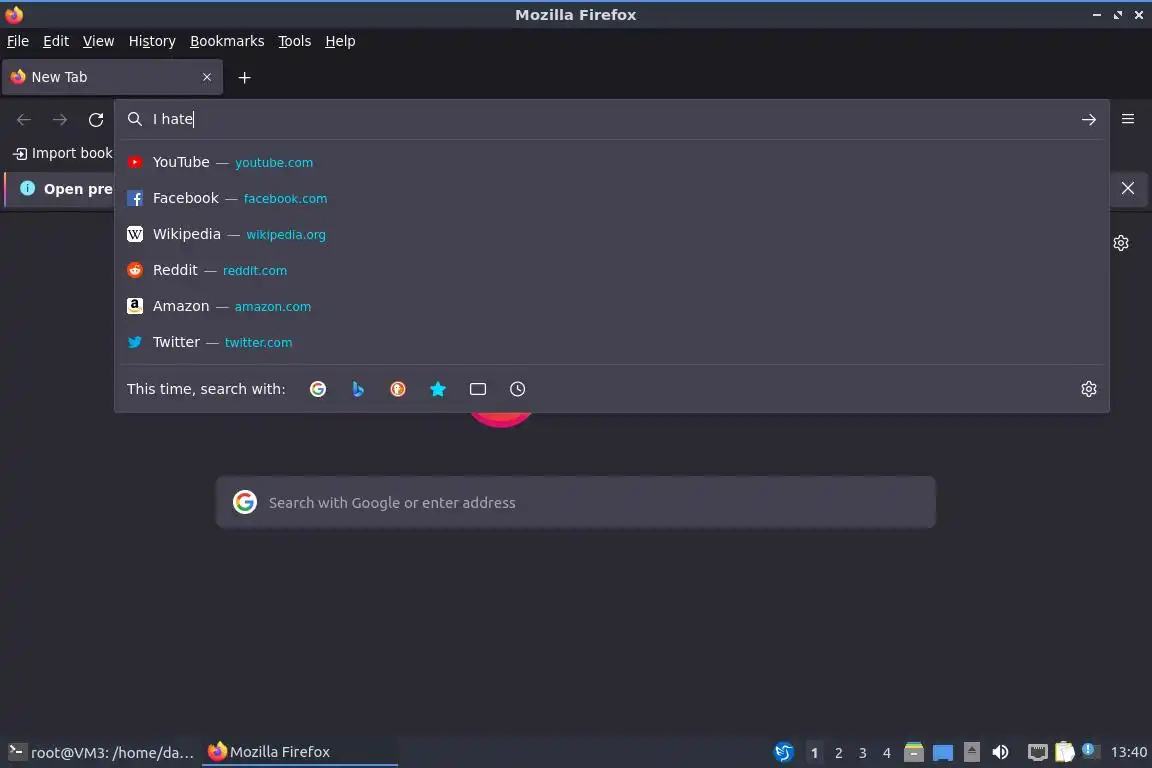Open the Tools menu
The width and height of the screenshot is (1152, 768).
click(295, 41)
